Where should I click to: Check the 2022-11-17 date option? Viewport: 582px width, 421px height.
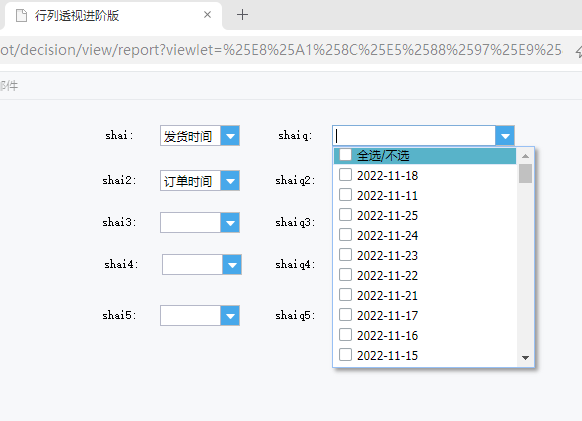click(345, 315)
